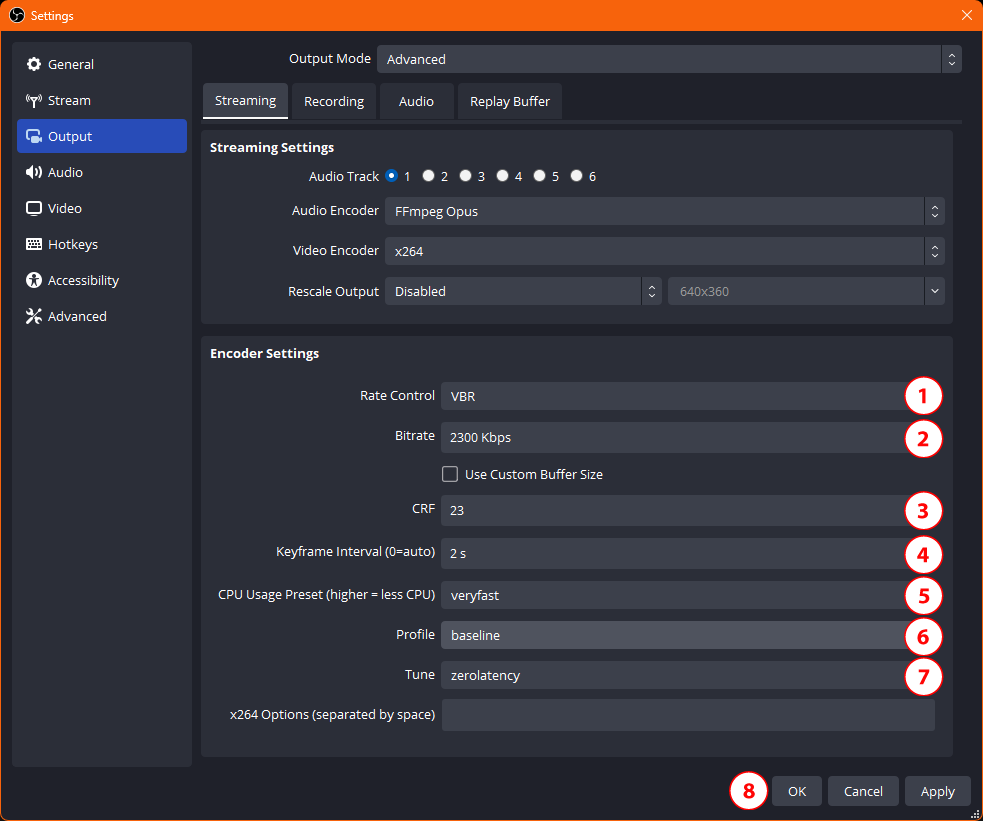Screen dimensions: 983x821
Task: Click the Hotkeys keyboard icon in sidebar
Action: click(34, 244)
